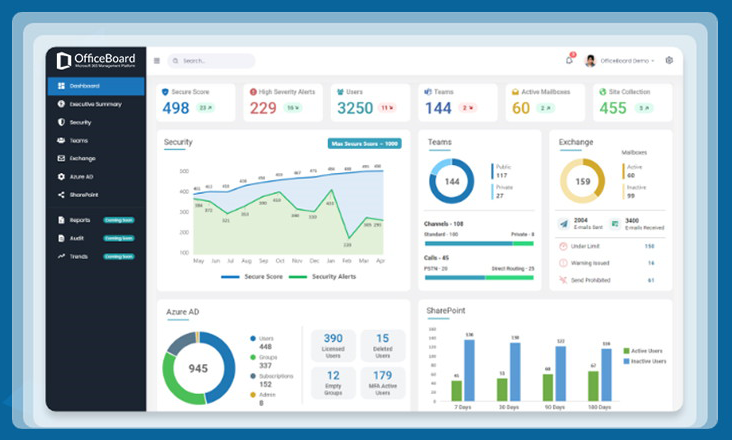732x440 pixels.
Task: Click the Send Prohibited status icon
Action: click(x=563, y=280)
